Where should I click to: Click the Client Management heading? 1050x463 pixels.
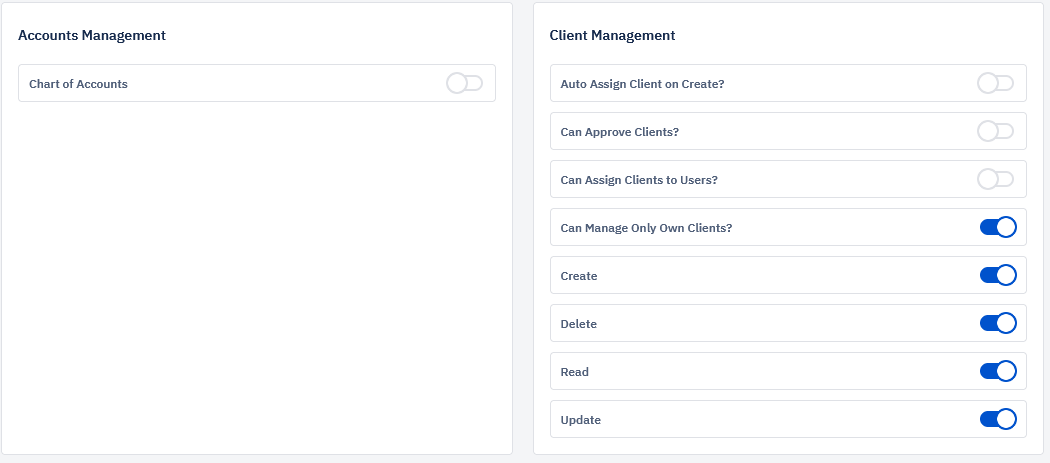pyautogui.click(x=612, y=36)
